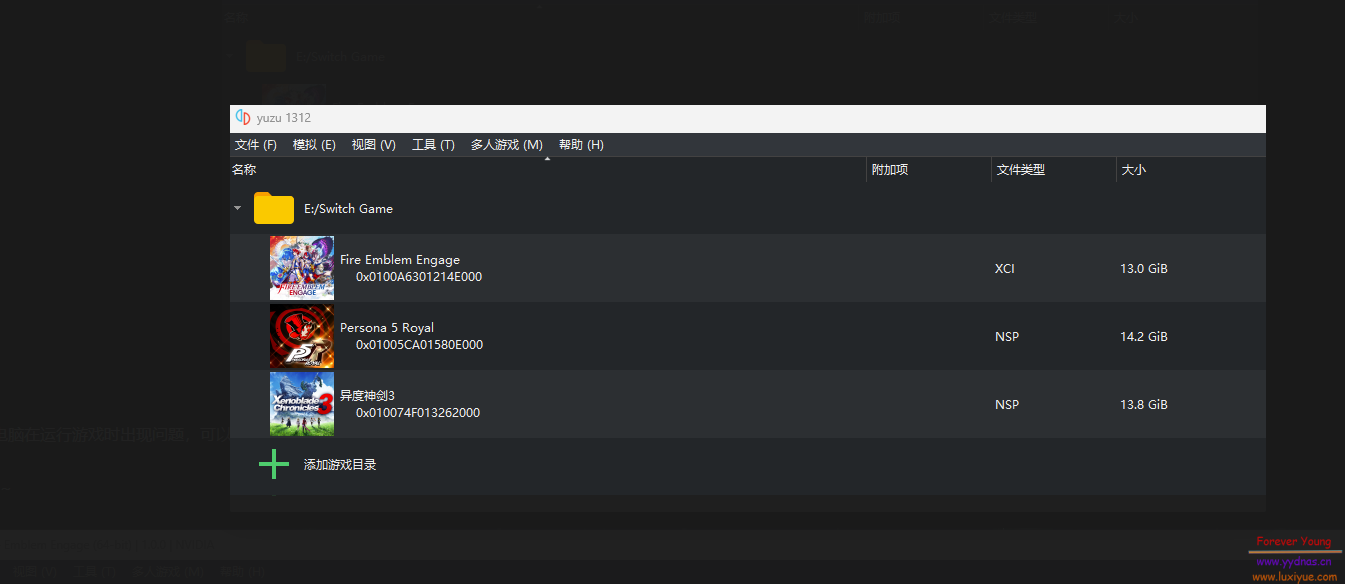Click the E:/Switch Game folder label
Image resolution: width=1345 pixels, height=584 pixels.
click(x=348, y=209)
